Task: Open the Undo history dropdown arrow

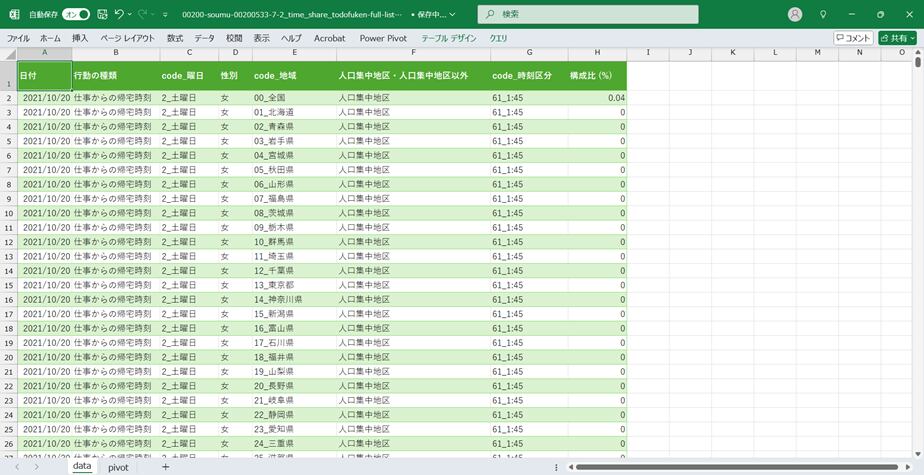Action: pos(131,14)
